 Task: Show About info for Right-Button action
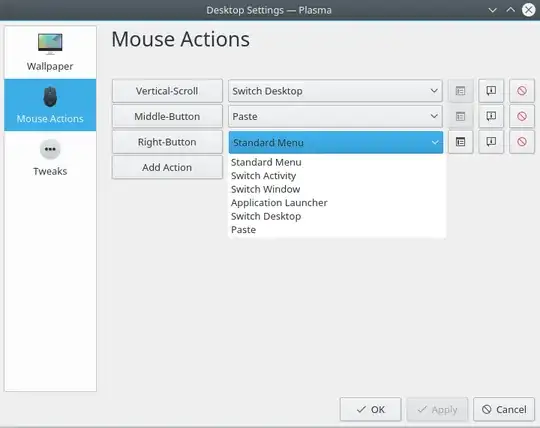pos(491,142)
